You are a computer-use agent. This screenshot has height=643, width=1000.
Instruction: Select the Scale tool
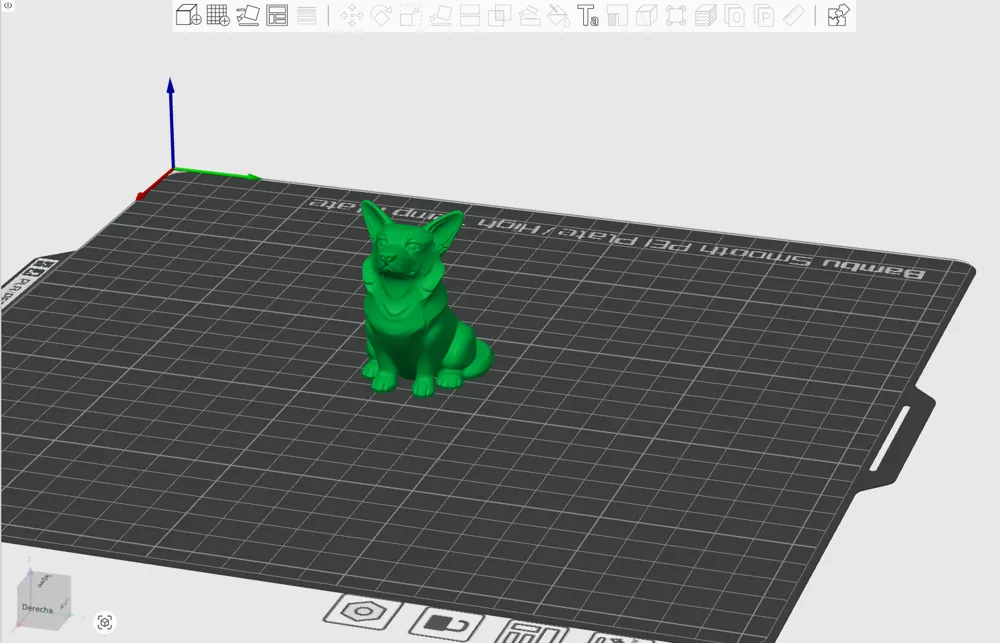click(410, 16)
